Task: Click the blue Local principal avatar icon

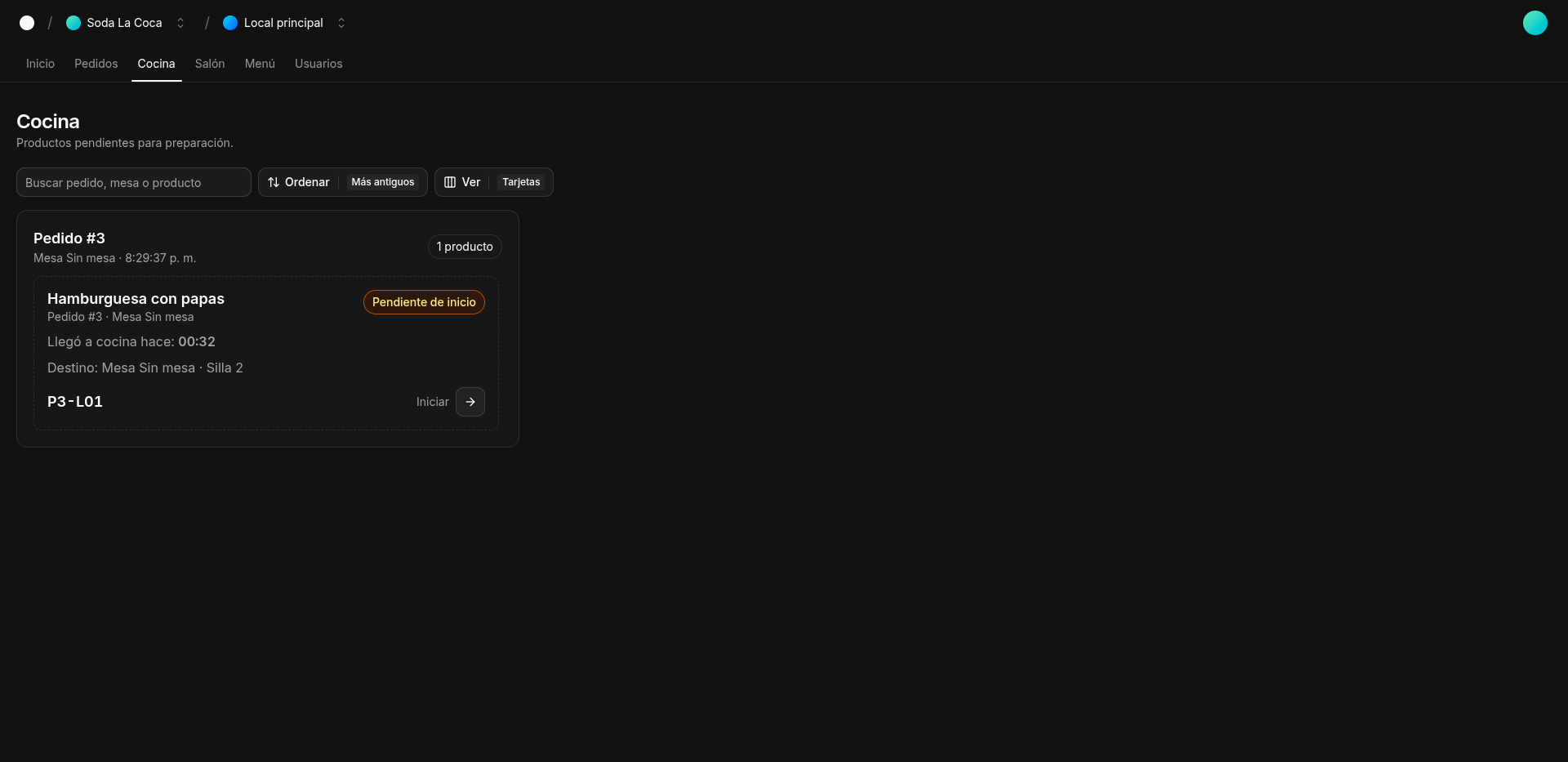Action: [230, 23]
